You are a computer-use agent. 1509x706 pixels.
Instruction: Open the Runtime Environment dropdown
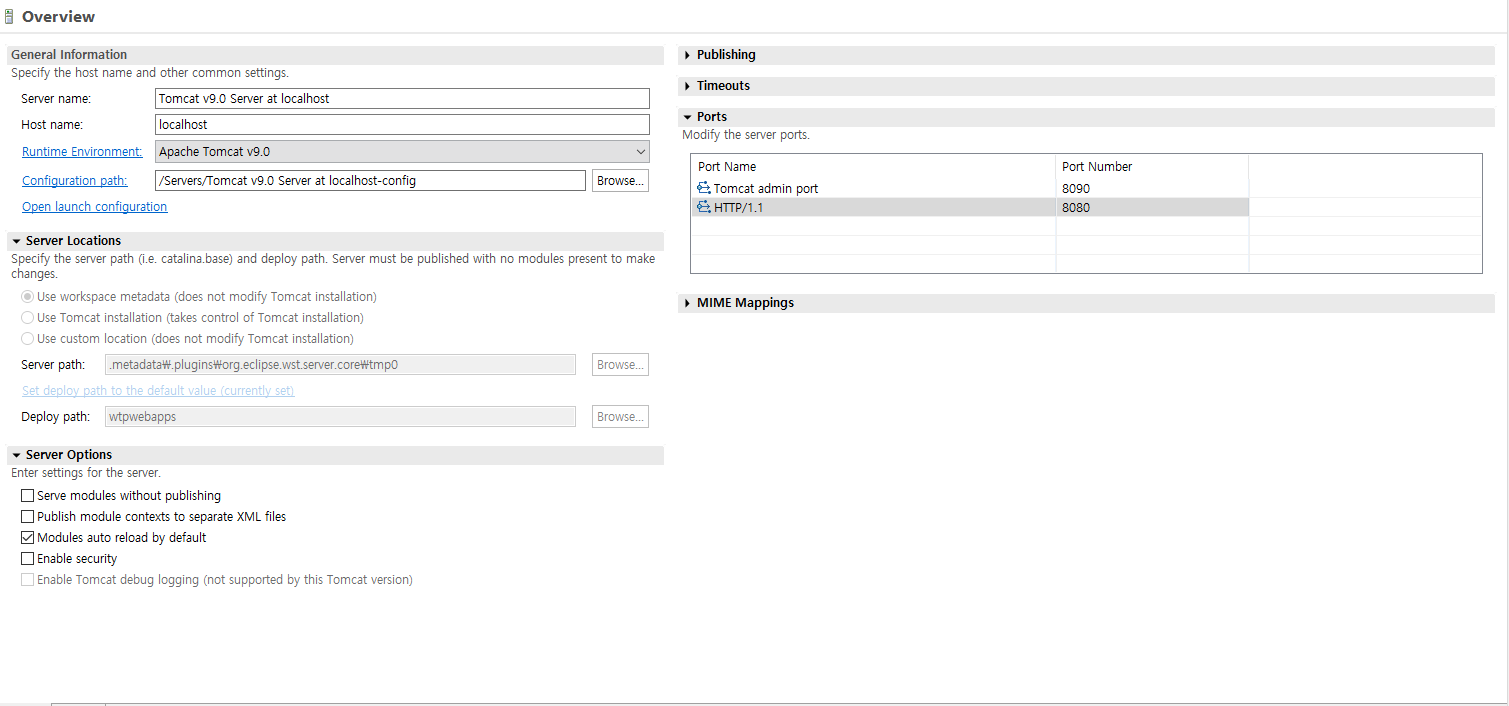click(403, 152)
